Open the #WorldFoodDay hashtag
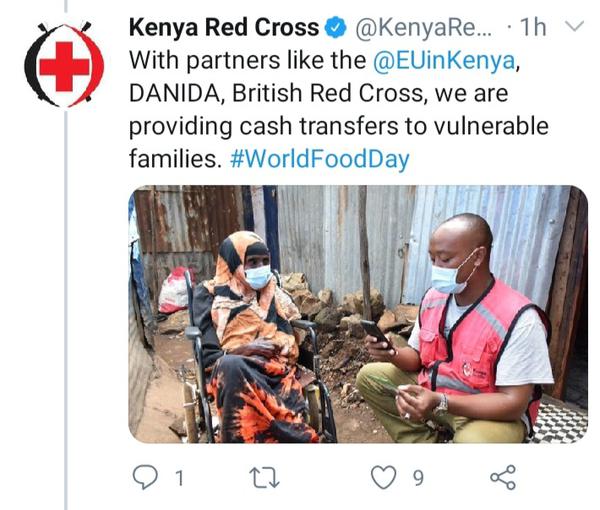600x510 pixels. tap(320, 159)
